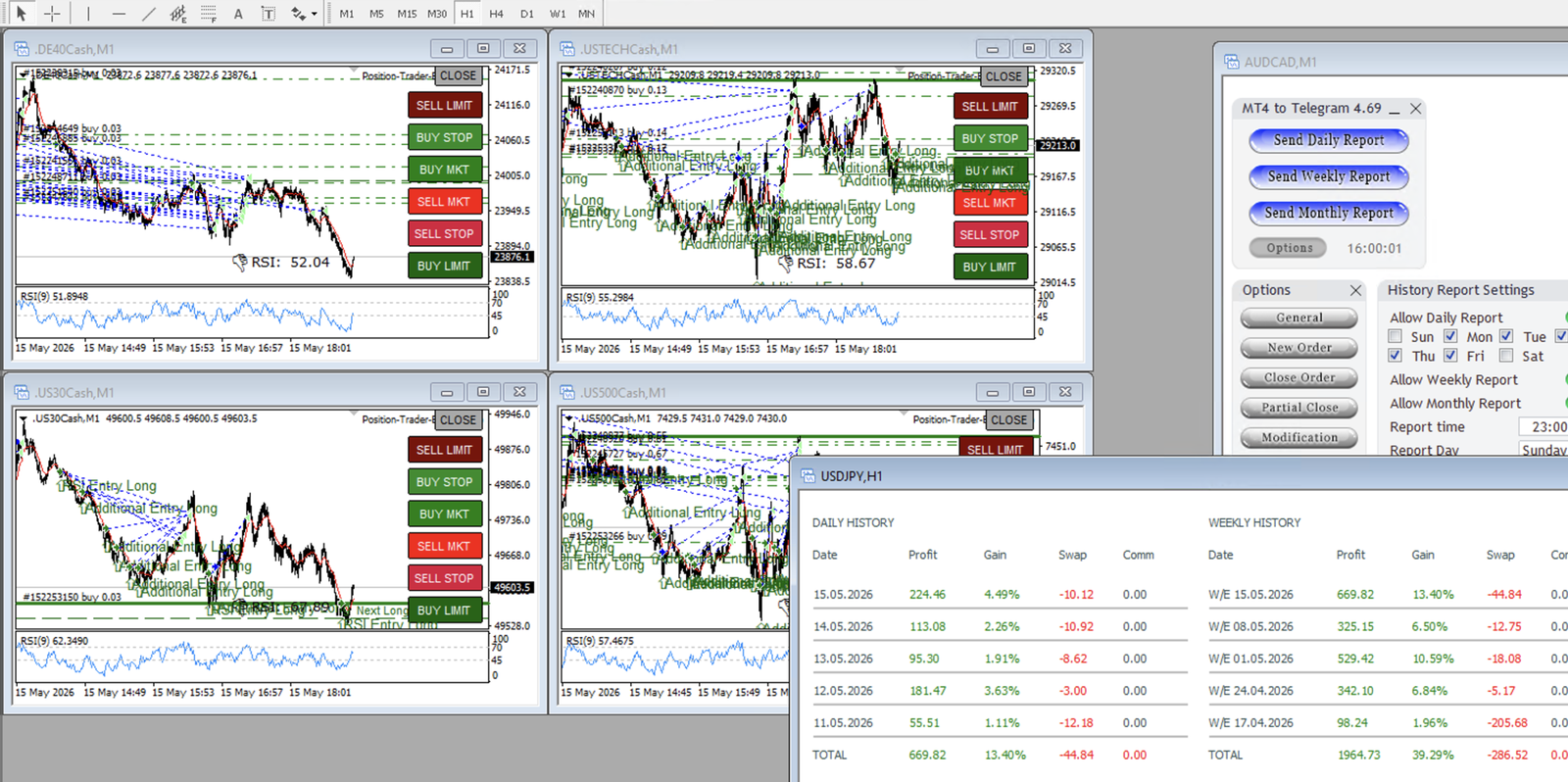Enable the Sat daily report checkbox

point(1506,356)
